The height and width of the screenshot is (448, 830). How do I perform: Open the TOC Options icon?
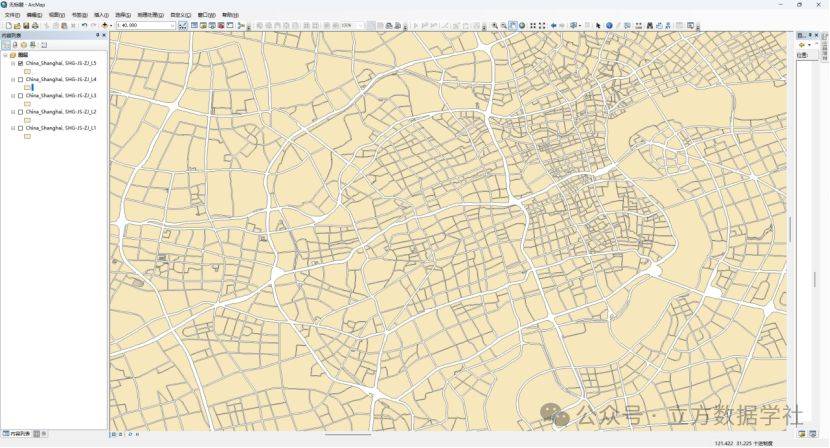pos(44,44)
